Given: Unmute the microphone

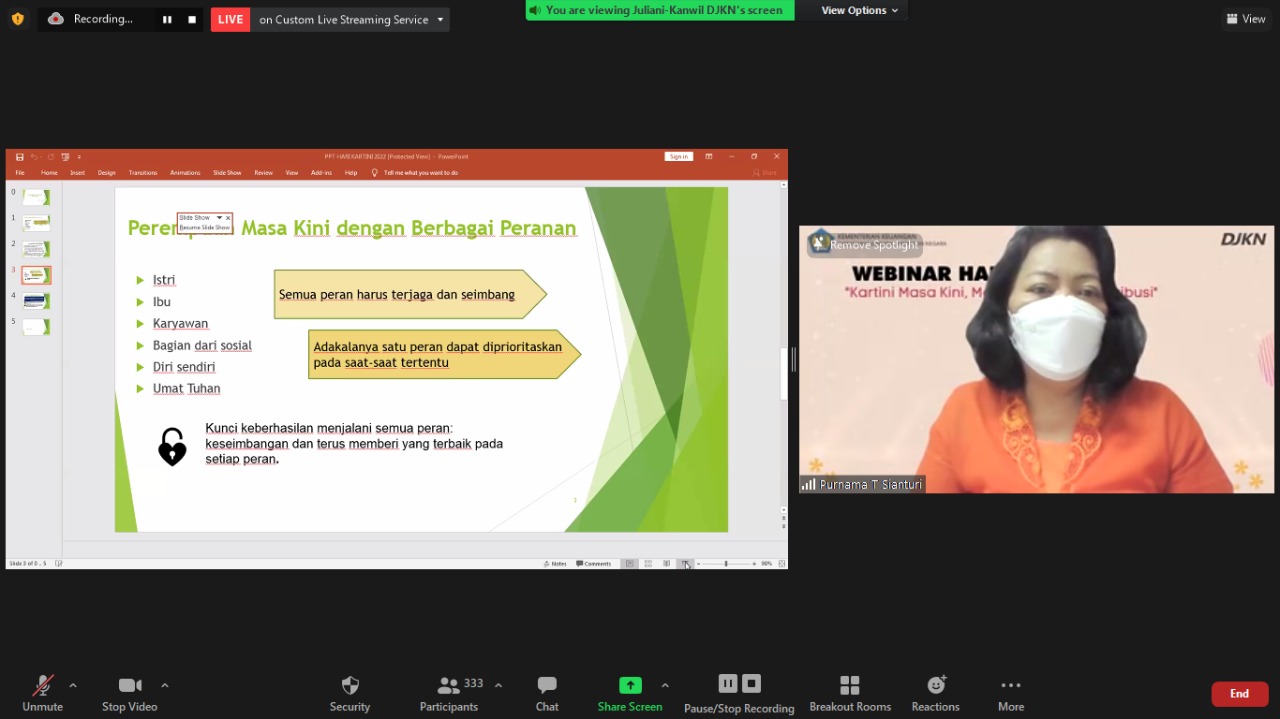Looking at the screenshot, I should tap(42, 686).
